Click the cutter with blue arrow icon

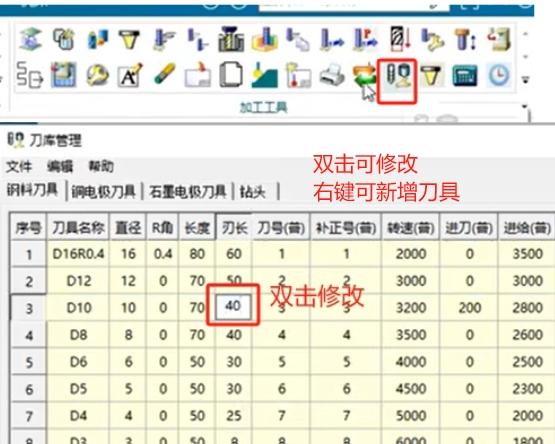pyautogui.click(x=332, y=39)
